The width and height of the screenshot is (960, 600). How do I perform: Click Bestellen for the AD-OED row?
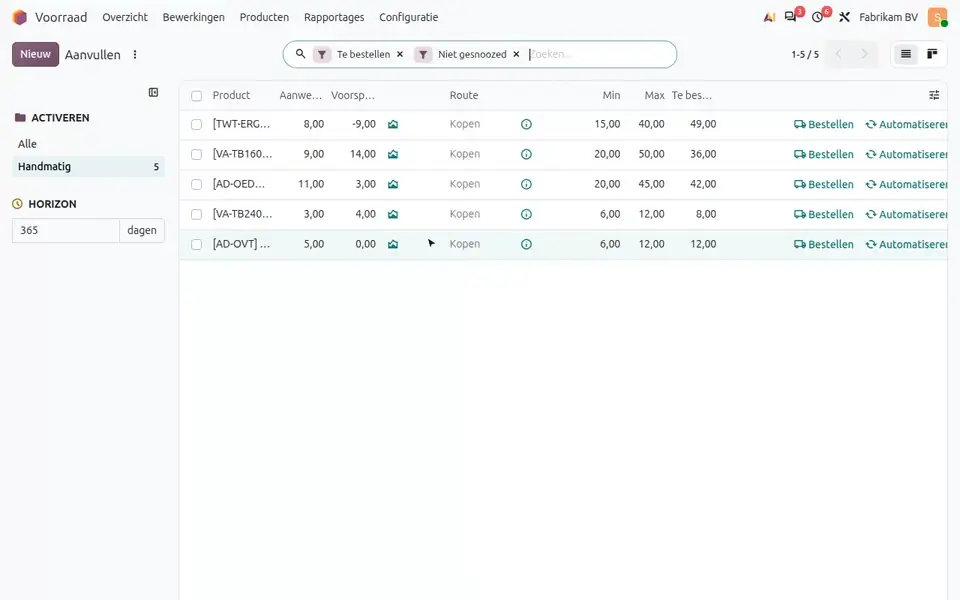823,184
